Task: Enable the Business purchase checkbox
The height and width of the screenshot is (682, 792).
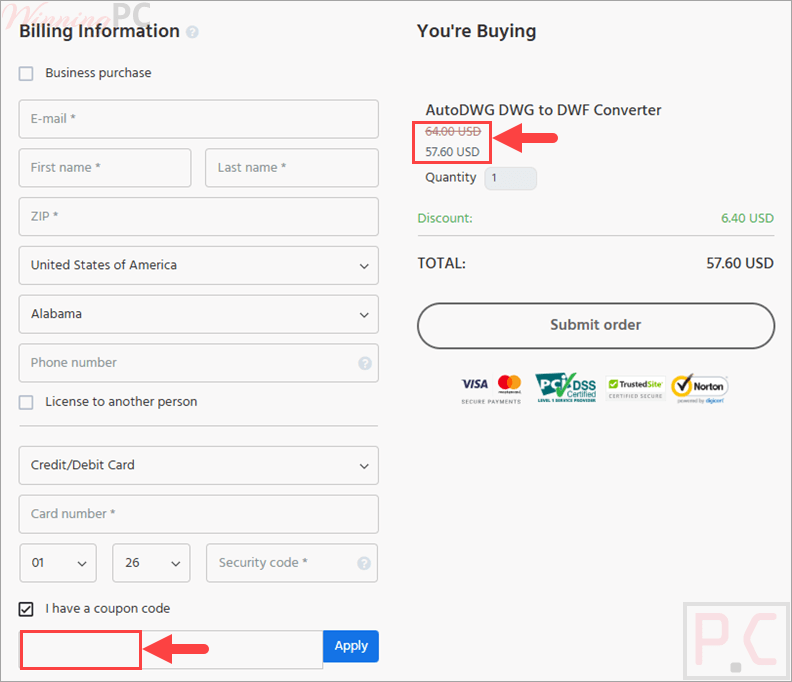Action: (x=26, y=74)
